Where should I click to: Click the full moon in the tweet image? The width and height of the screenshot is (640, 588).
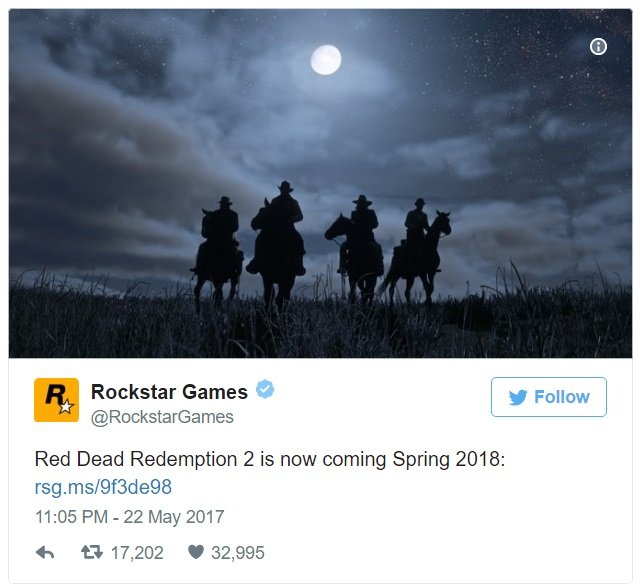pyautogui.click(x=326, y=60)
